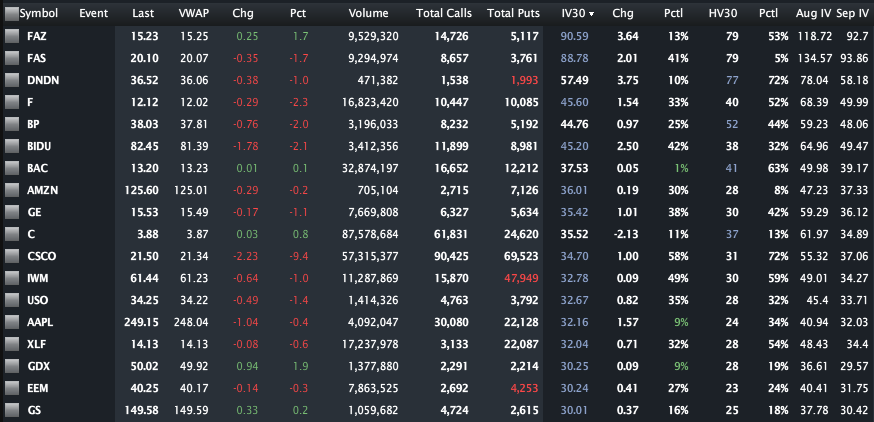This screenshot has height=422, width=874.
Task: Select the EEM row checkbox
Action: (x=11, y=389)
